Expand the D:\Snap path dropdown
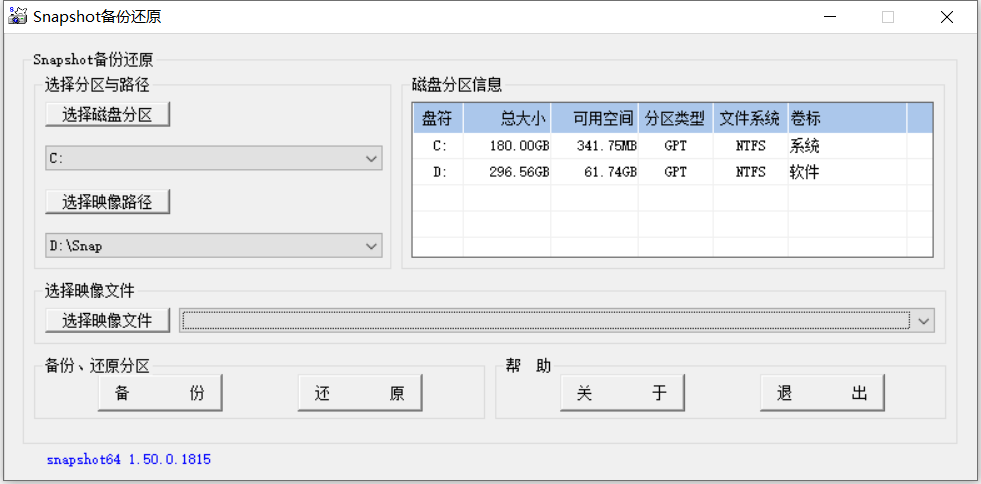The width and height of the screenshot is (981, 484). coord(372,246)
